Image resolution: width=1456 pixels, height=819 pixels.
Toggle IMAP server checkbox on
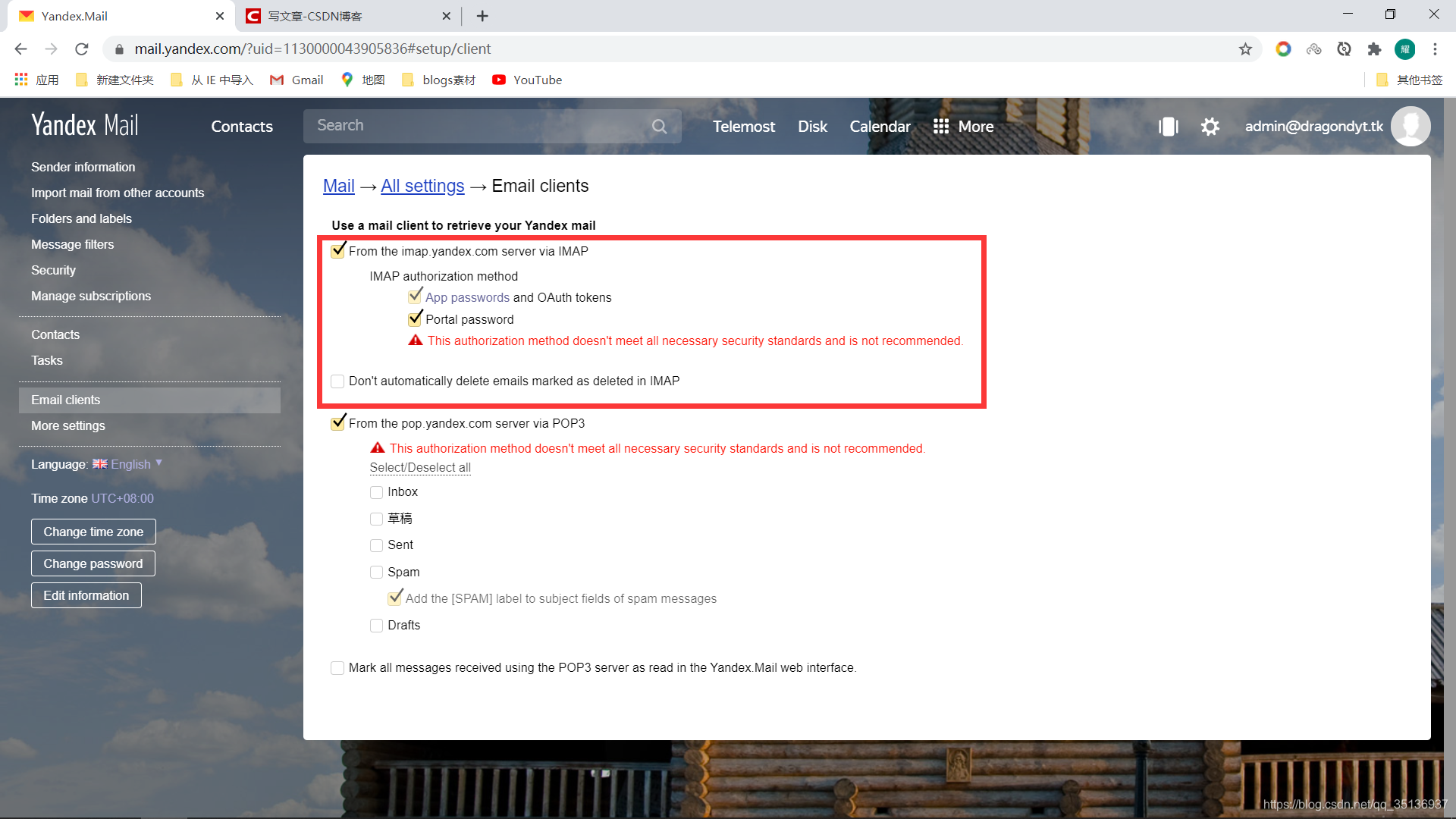click(x=339, y=251)
